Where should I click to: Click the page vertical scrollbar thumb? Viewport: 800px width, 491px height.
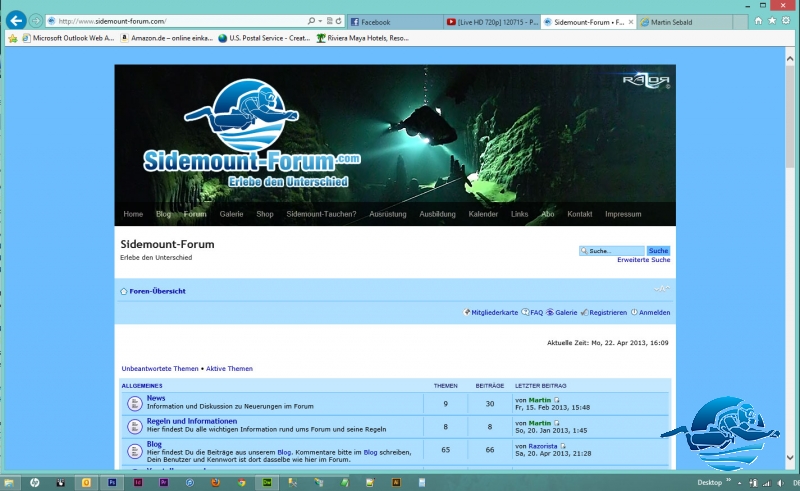pyautogui.click(x=790, y=116)
